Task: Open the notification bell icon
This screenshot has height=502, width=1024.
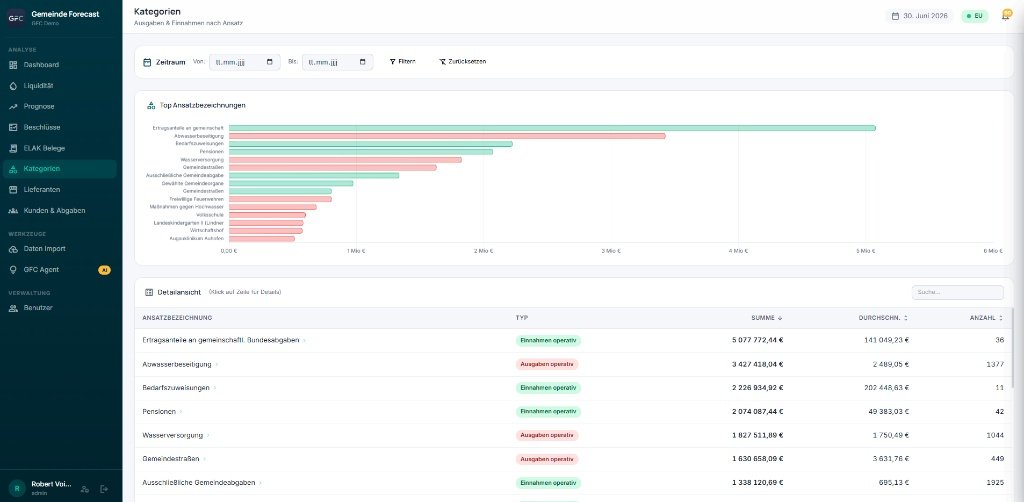Action: tap(1006, 16)
